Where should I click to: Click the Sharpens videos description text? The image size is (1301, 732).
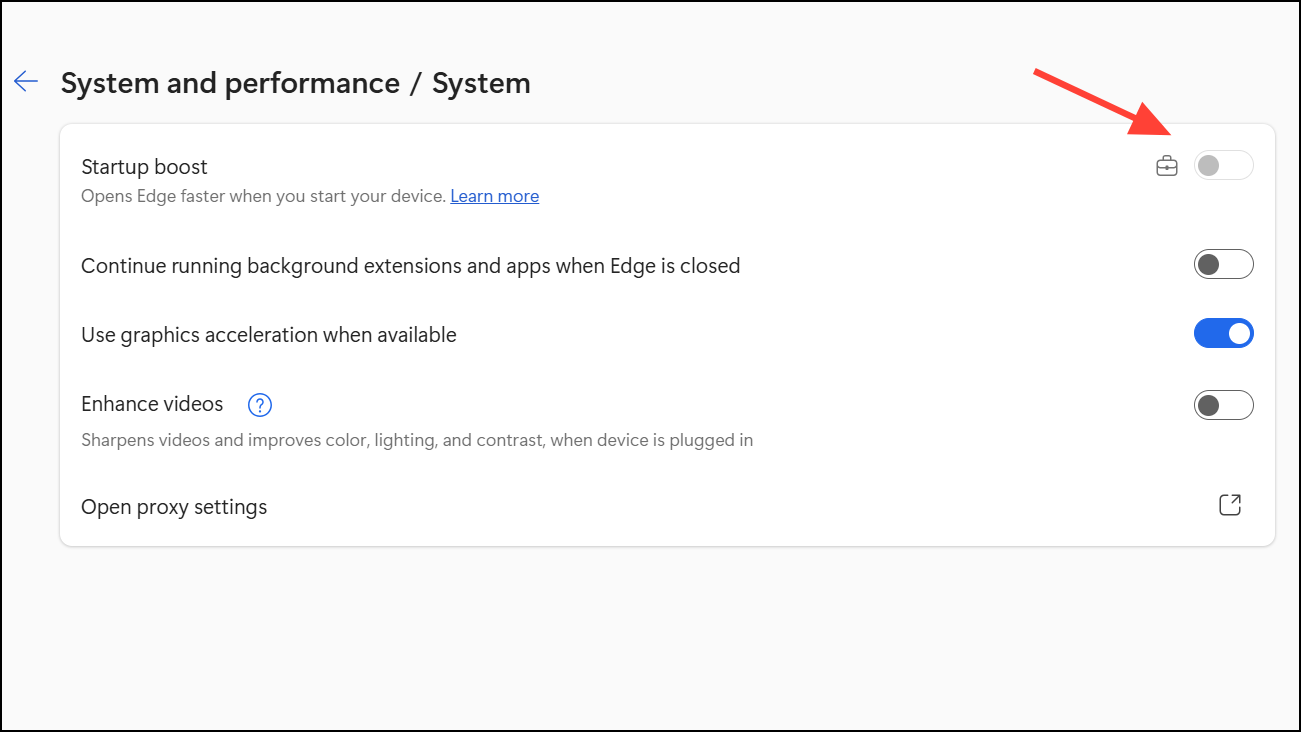tap(416, 439)
